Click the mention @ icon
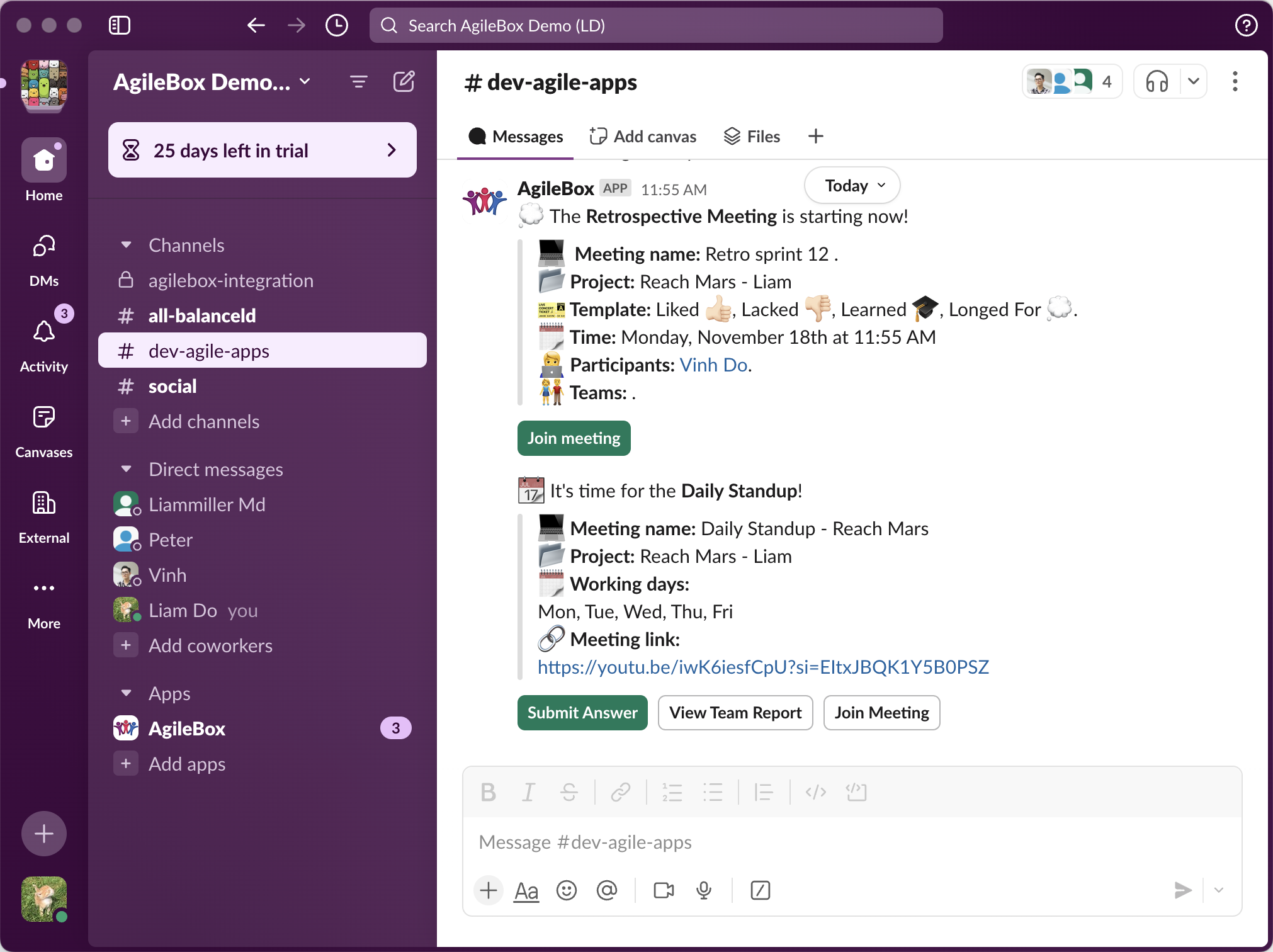Image resolution: width=1273 pixels, height=952 pixels. 607,890
